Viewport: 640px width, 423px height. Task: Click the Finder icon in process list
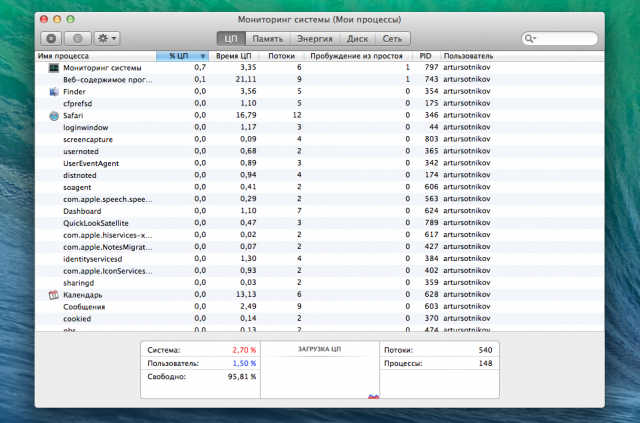(53, 91)
